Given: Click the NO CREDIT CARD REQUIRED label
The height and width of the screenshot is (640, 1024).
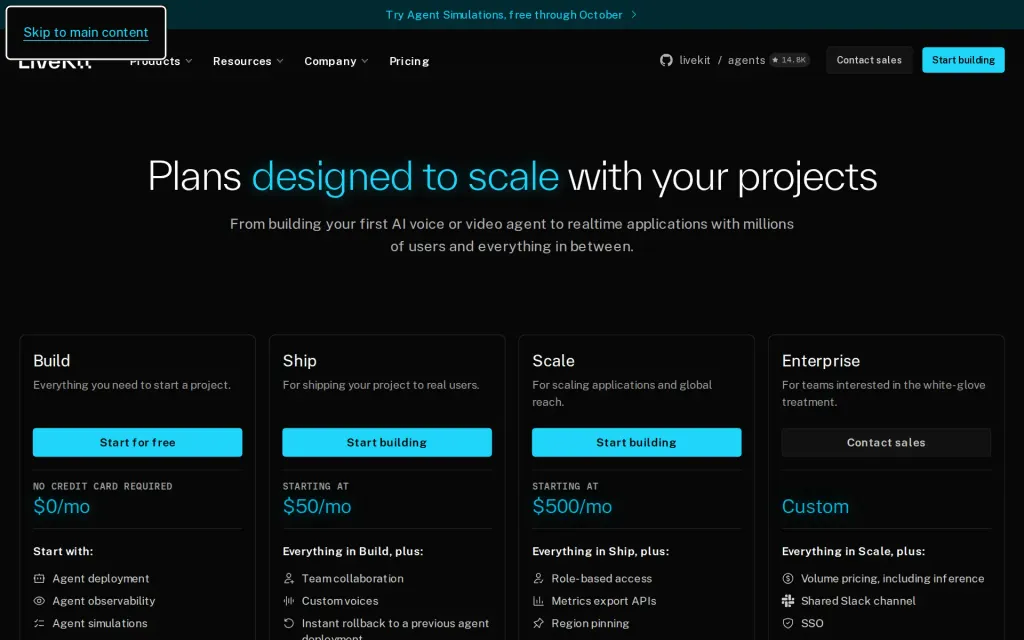Looking at the screenshot, I should [103, 486].
